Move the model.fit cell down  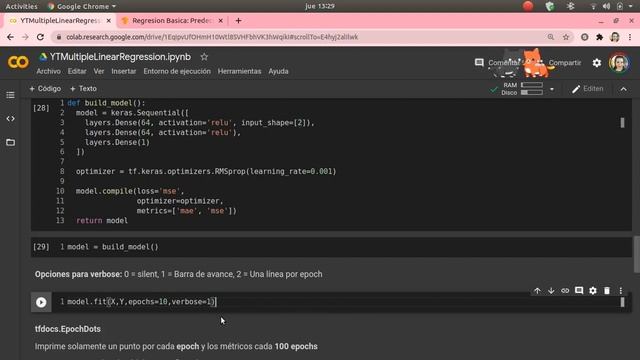tap(551, 291)
